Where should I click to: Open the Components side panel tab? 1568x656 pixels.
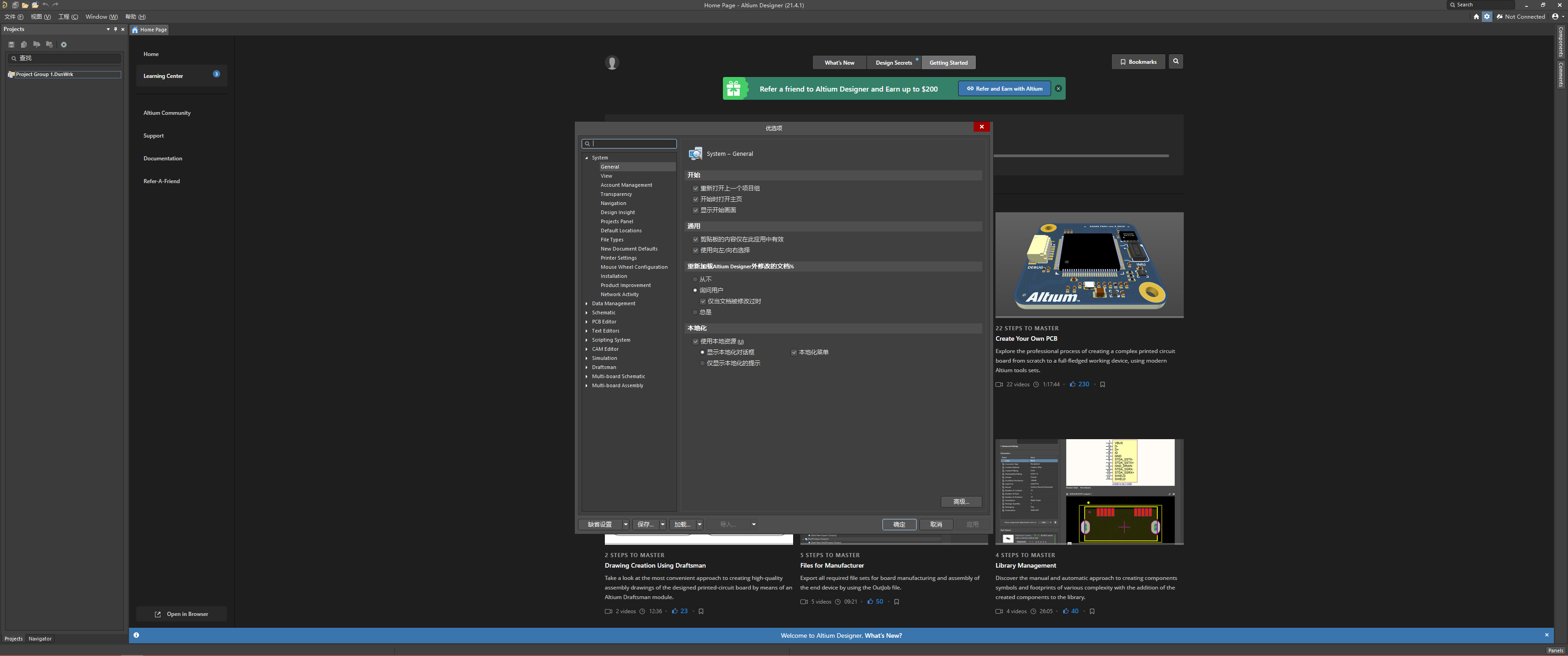(x=1561, y=41)
